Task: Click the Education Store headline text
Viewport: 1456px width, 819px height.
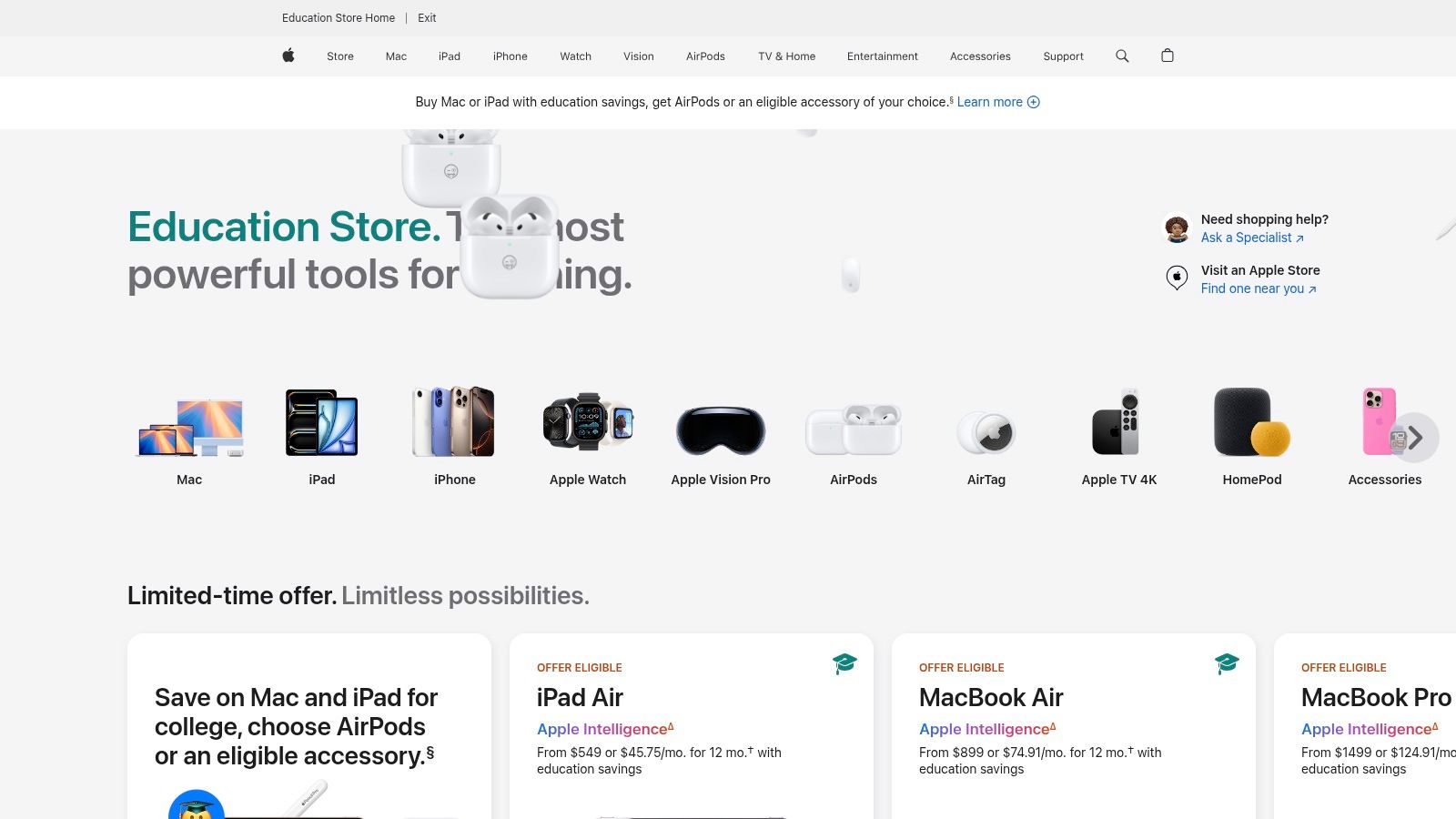Action: point(284,227)
